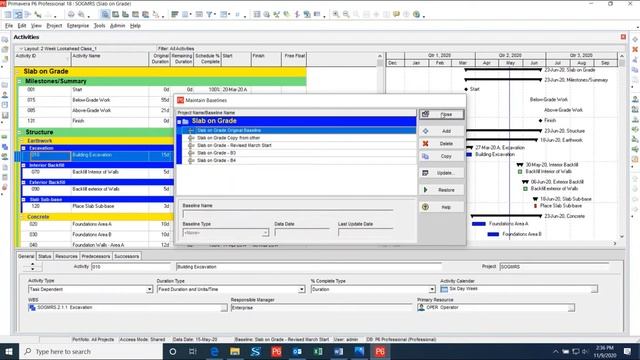Click the Activity Calendar browse button
The height and width of the screenshot is (360, 640).
point(594,289)
